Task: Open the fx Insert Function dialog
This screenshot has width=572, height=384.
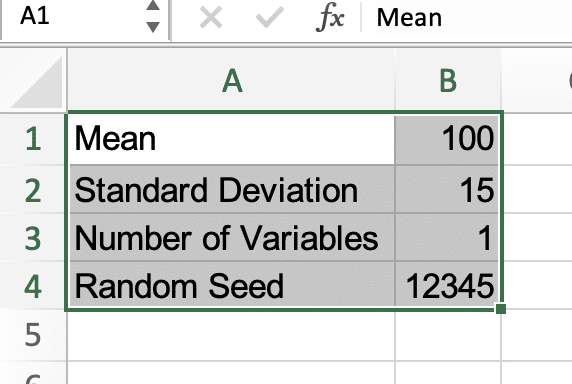Action: click(330, 17)
